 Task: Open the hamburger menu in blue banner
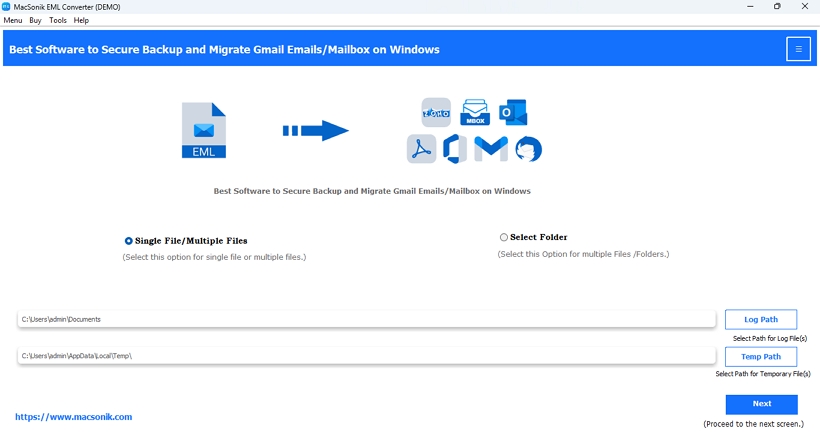(798, 49)
